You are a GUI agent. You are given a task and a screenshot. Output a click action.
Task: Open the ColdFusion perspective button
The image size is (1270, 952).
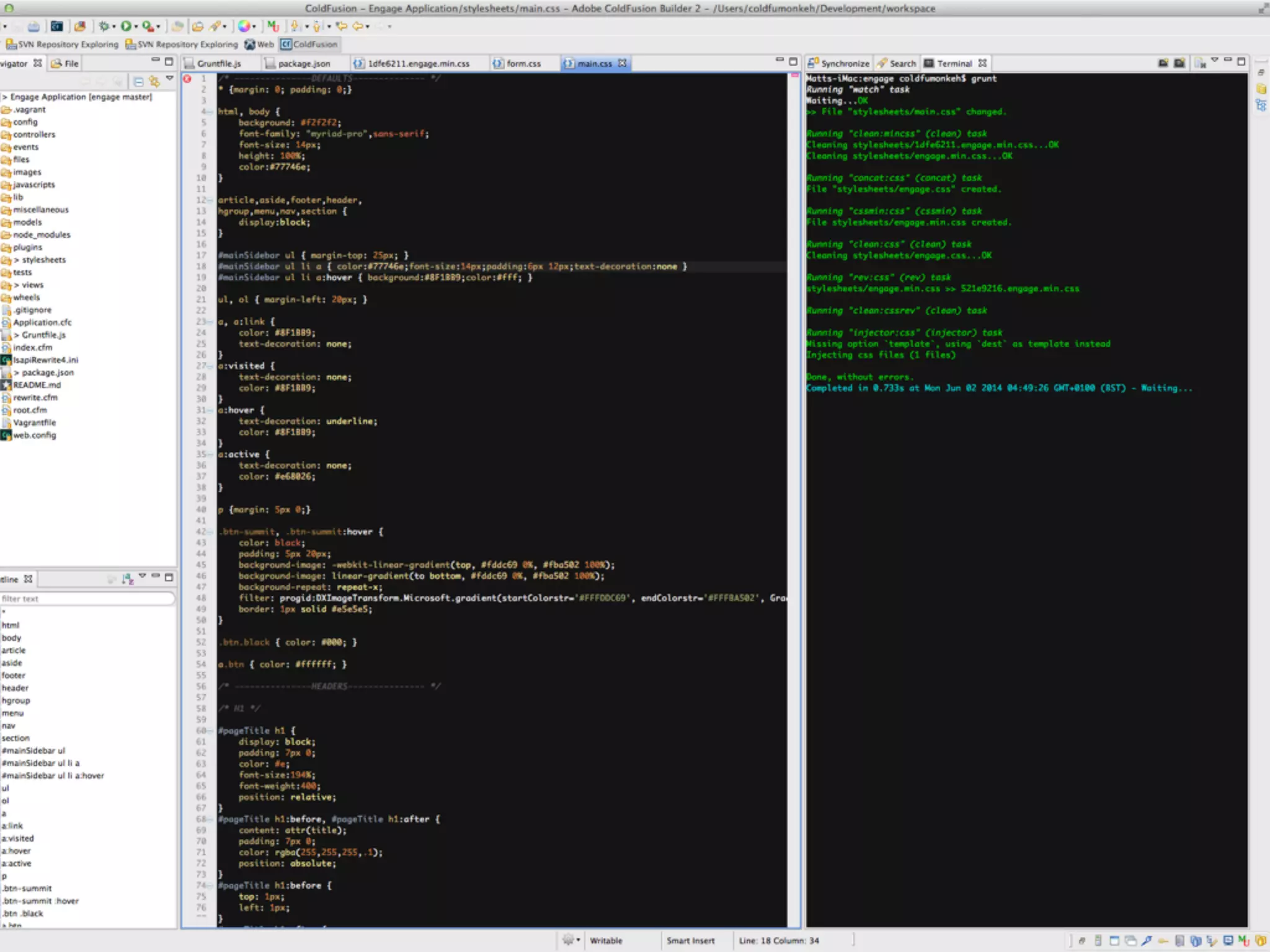coord(309,44)
